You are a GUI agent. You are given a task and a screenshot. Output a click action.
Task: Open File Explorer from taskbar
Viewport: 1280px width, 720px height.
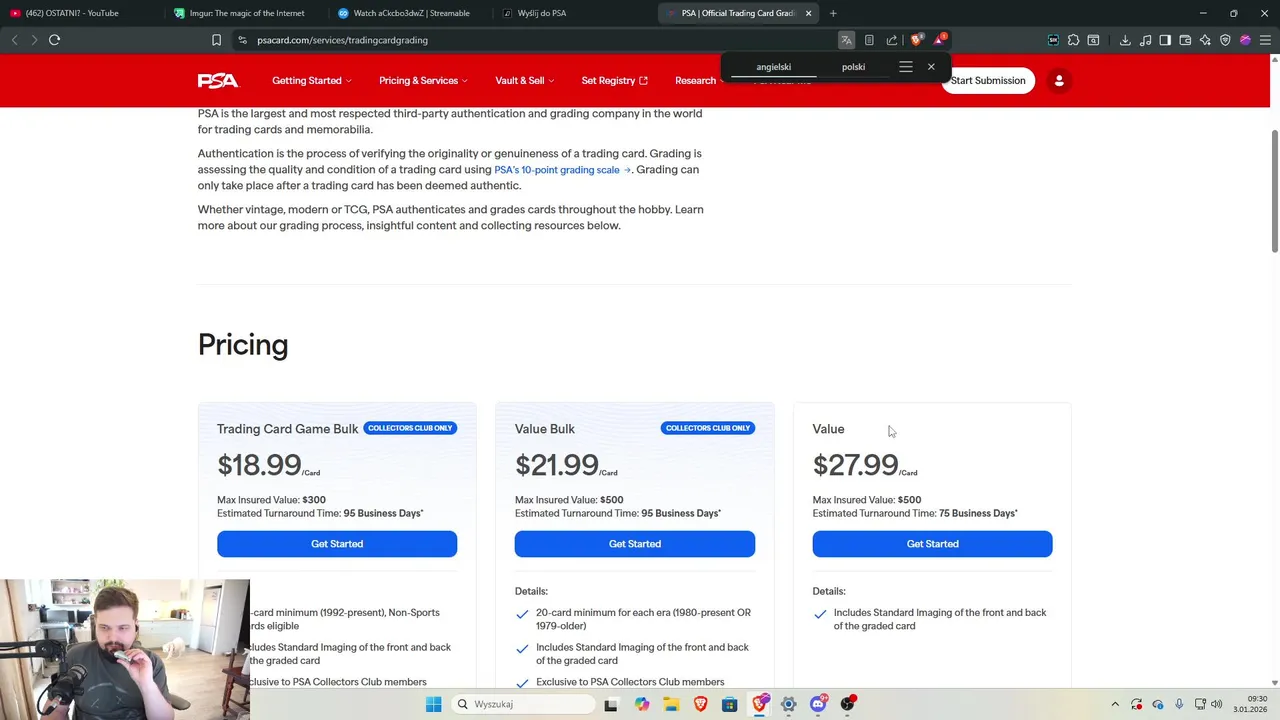(x=671, y=704)
